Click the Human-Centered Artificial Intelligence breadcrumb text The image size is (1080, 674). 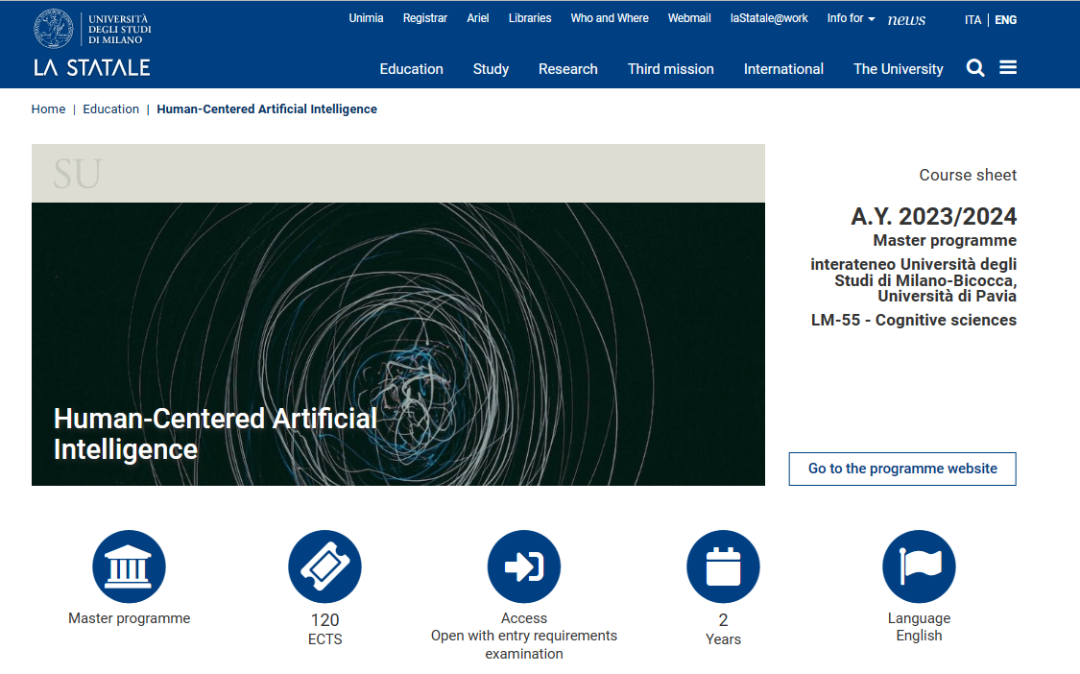tap(267, 109)
